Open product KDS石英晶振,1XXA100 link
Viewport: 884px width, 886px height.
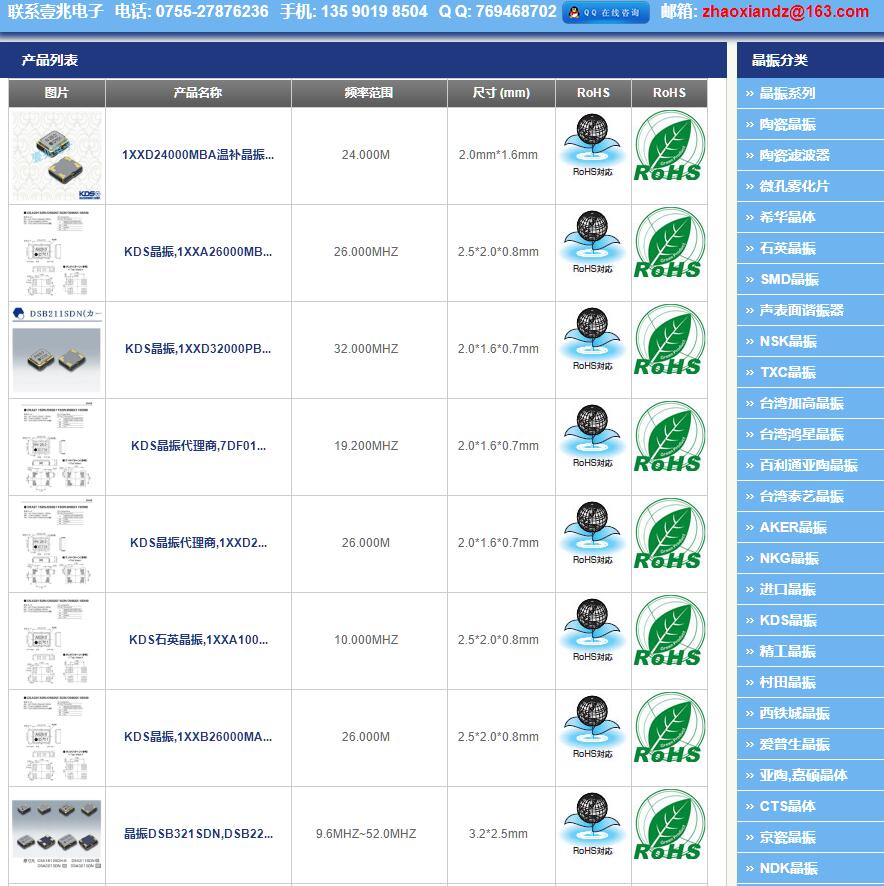pos(198,640)
